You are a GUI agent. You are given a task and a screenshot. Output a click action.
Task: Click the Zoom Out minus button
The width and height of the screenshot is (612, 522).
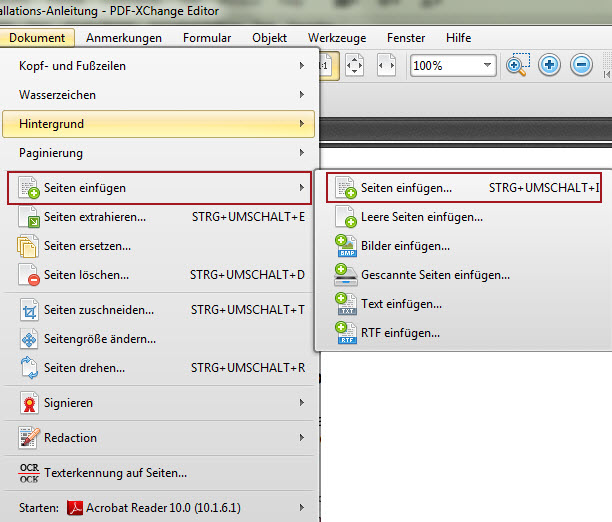point(581,65)
